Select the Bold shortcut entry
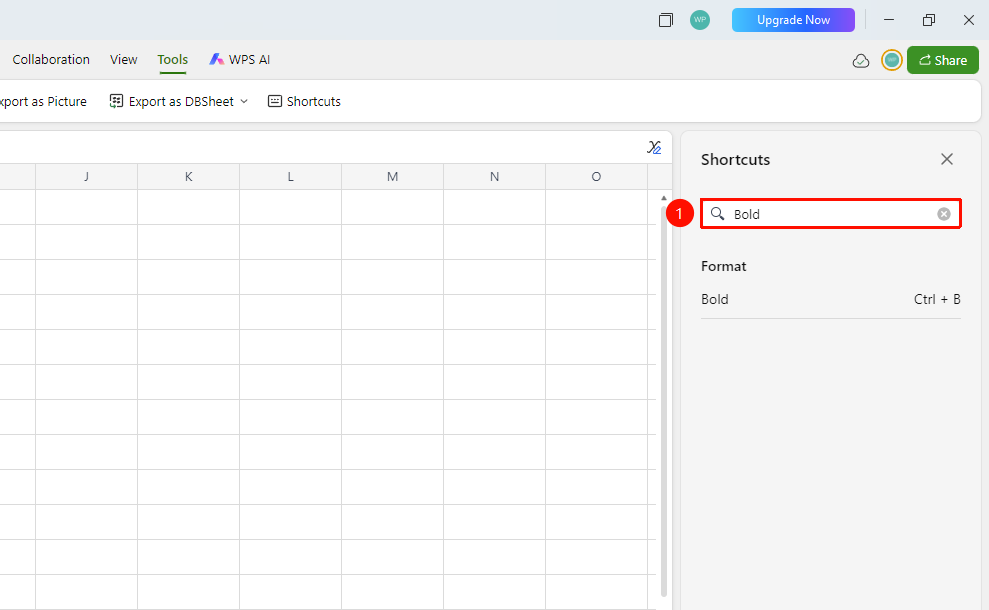This screenshot has width=989, height=610. 831,299
